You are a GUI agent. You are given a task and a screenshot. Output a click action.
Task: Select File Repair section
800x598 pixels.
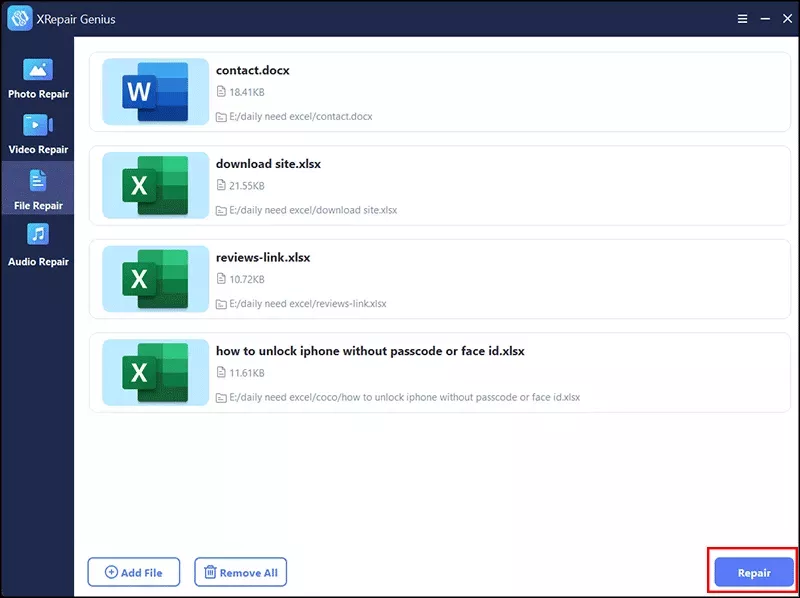38,190
